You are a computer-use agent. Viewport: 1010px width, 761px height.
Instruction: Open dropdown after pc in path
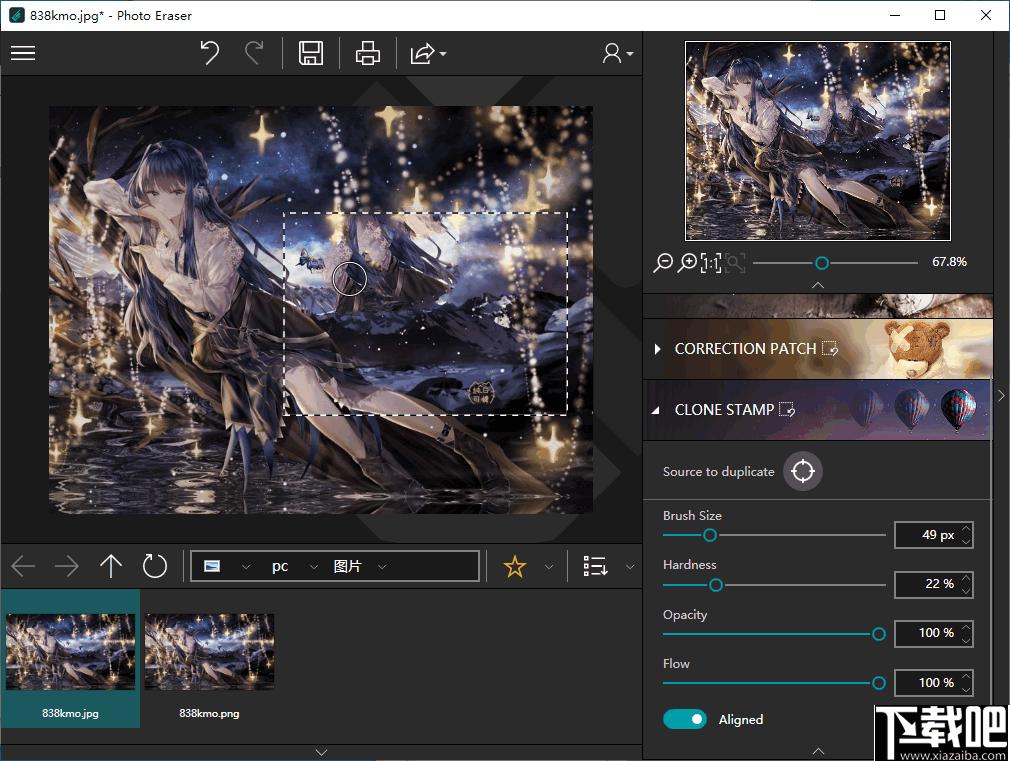(314, 567)
